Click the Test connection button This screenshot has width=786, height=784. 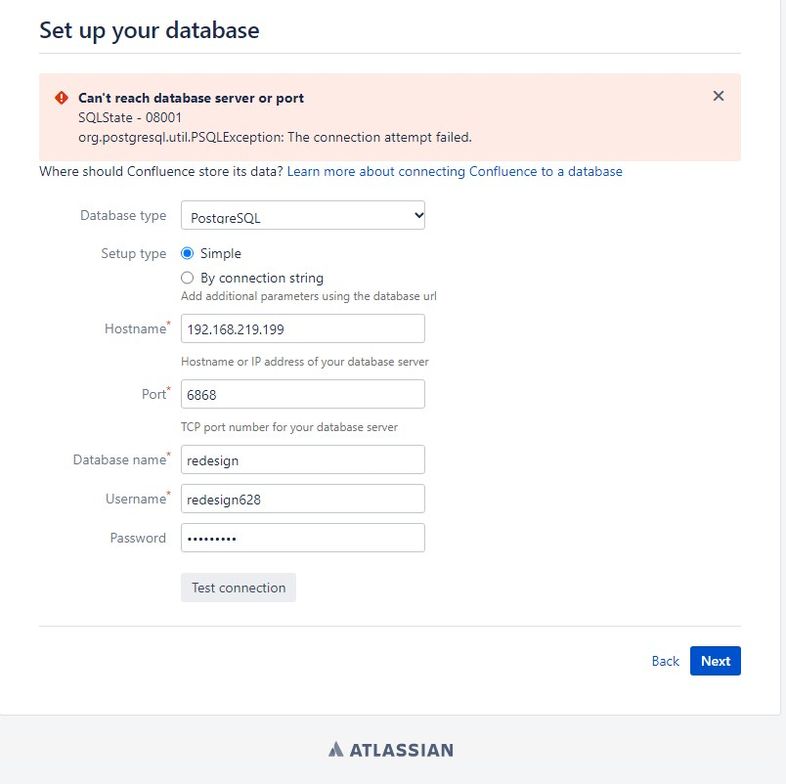[238, 587]
